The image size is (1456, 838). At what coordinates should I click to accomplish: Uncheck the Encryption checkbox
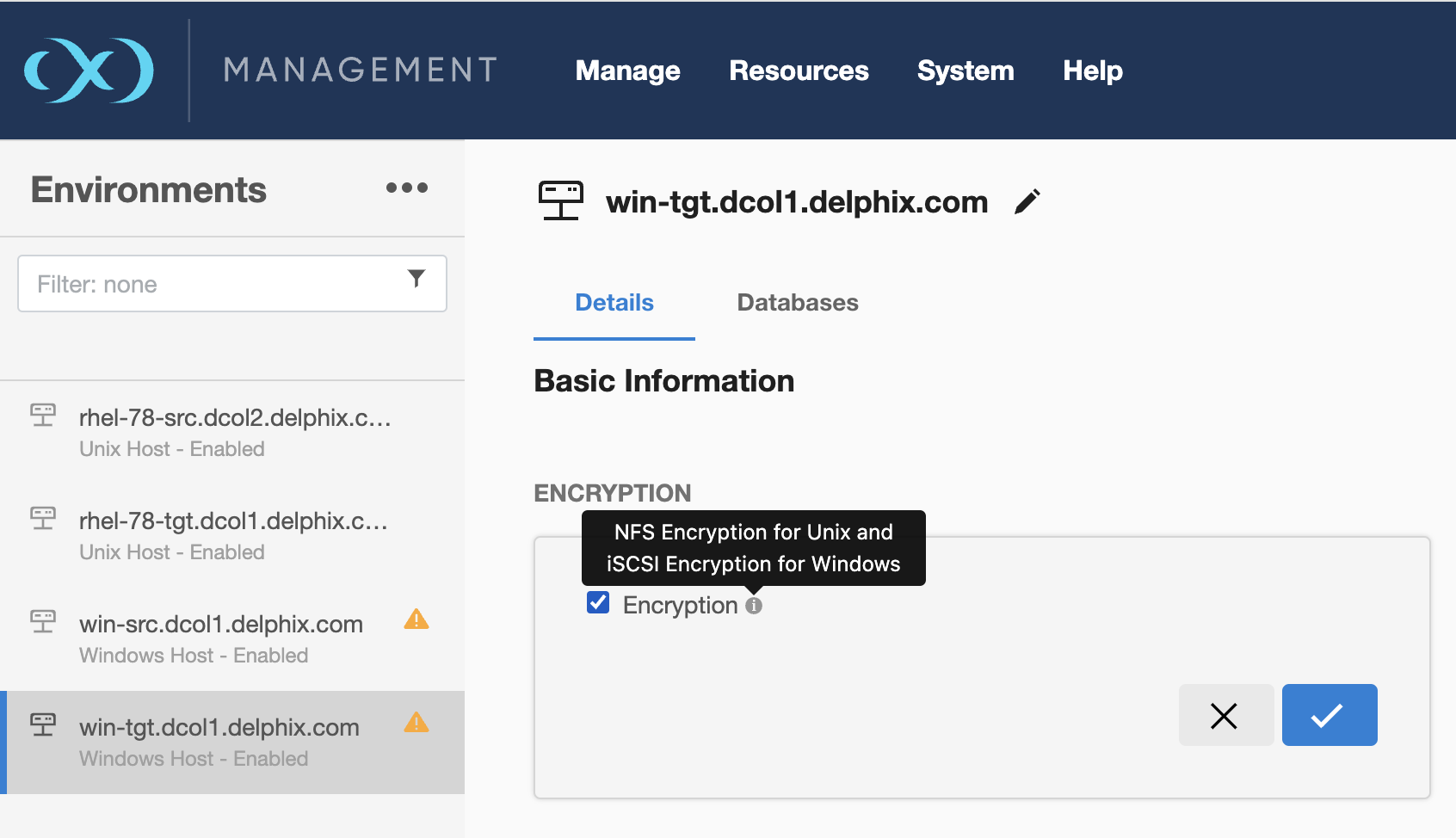coord(598,603)
